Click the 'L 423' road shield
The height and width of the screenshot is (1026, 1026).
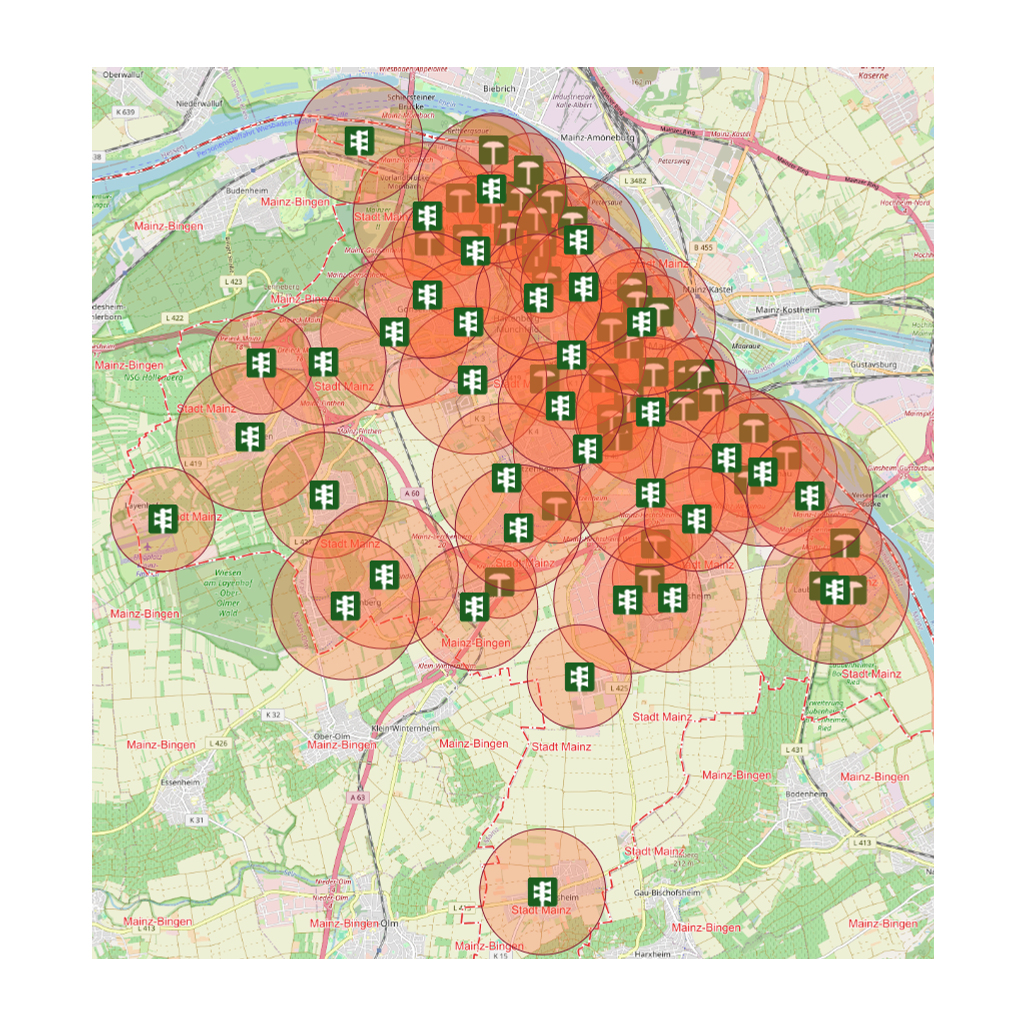pyautogui.click(x=234, y=282)
